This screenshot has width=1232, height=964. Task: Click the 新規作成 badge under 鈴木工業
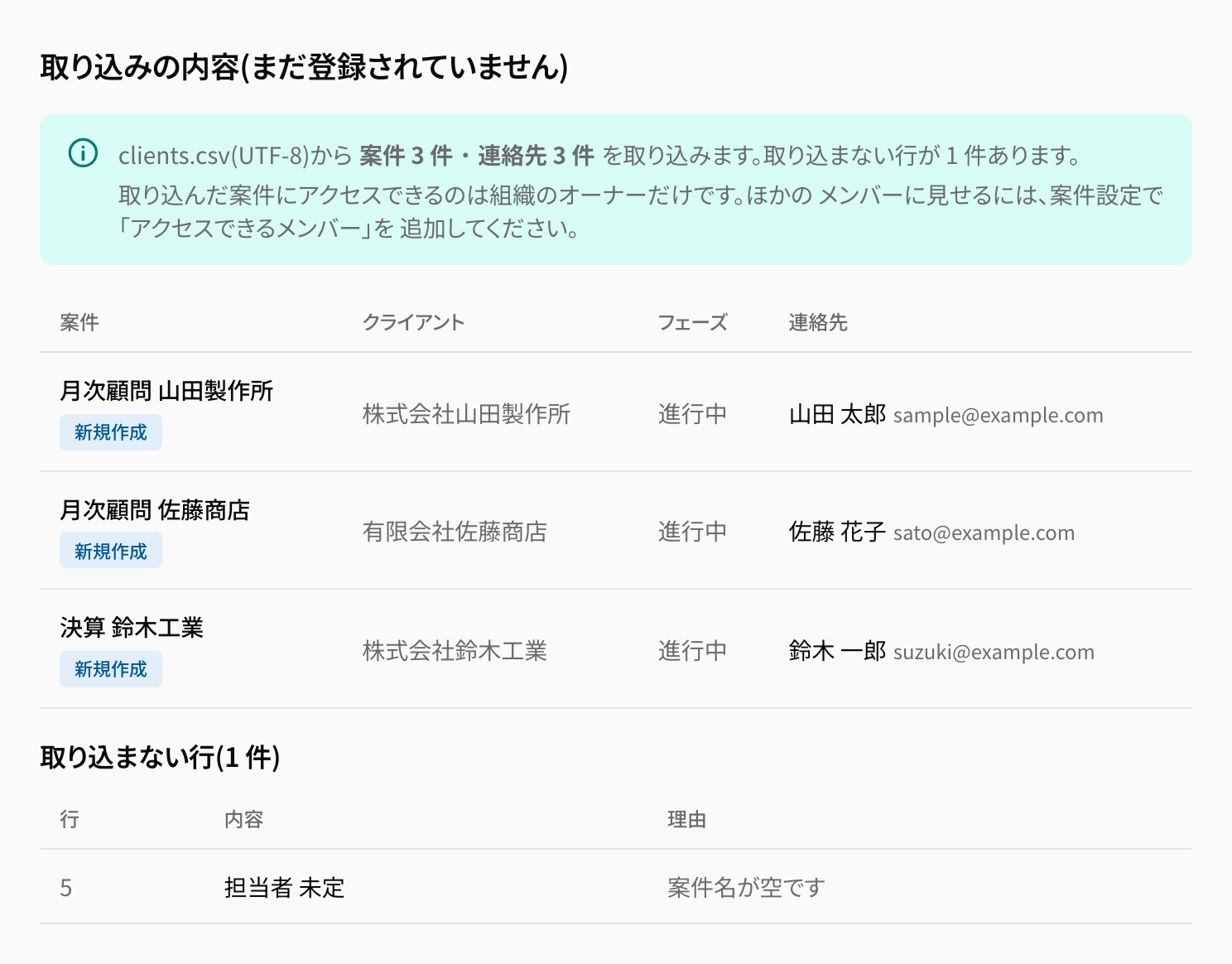point(111,669)
